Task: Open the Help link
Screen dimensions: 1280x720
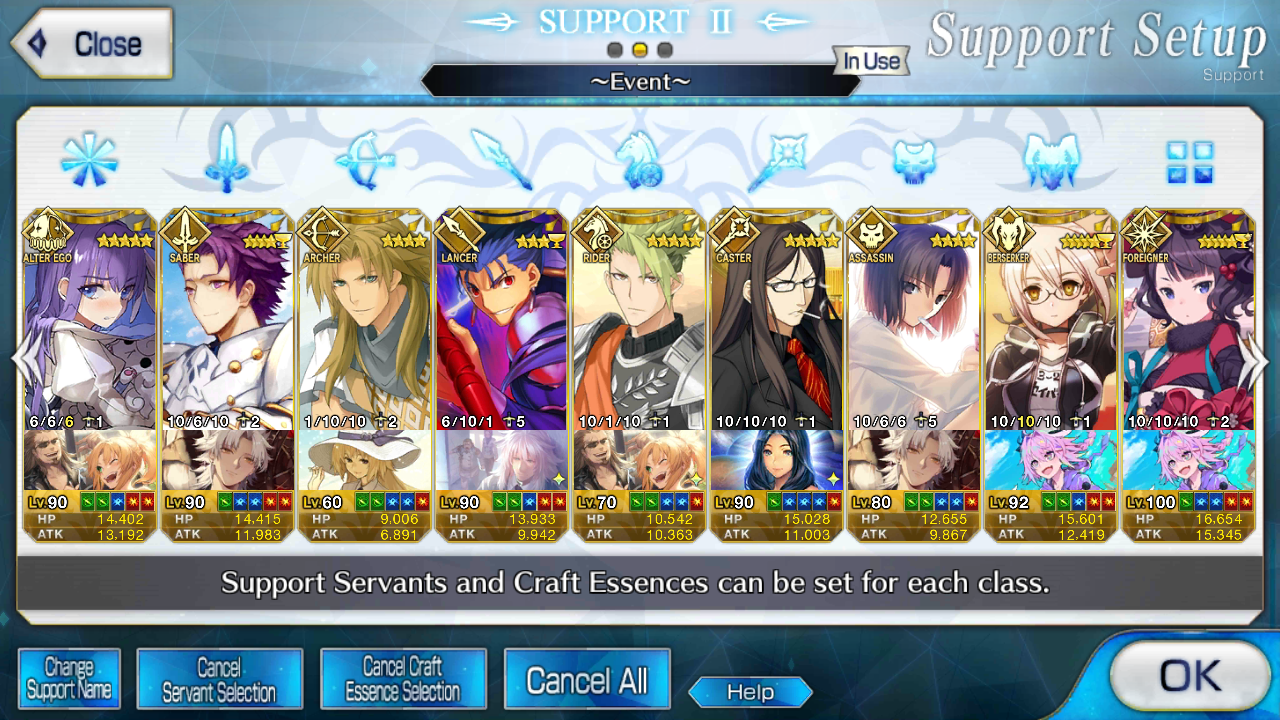Action: point(750,692)
